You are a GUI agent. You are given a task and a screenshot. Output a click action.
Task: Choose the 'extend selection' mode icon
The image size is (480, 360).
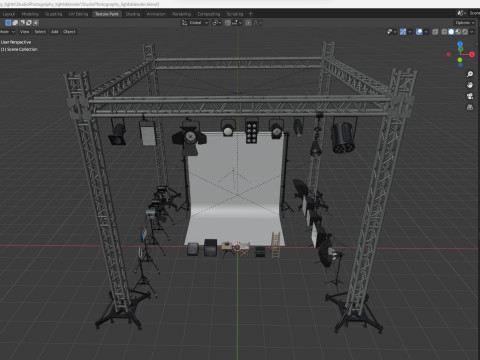(15, 23)
